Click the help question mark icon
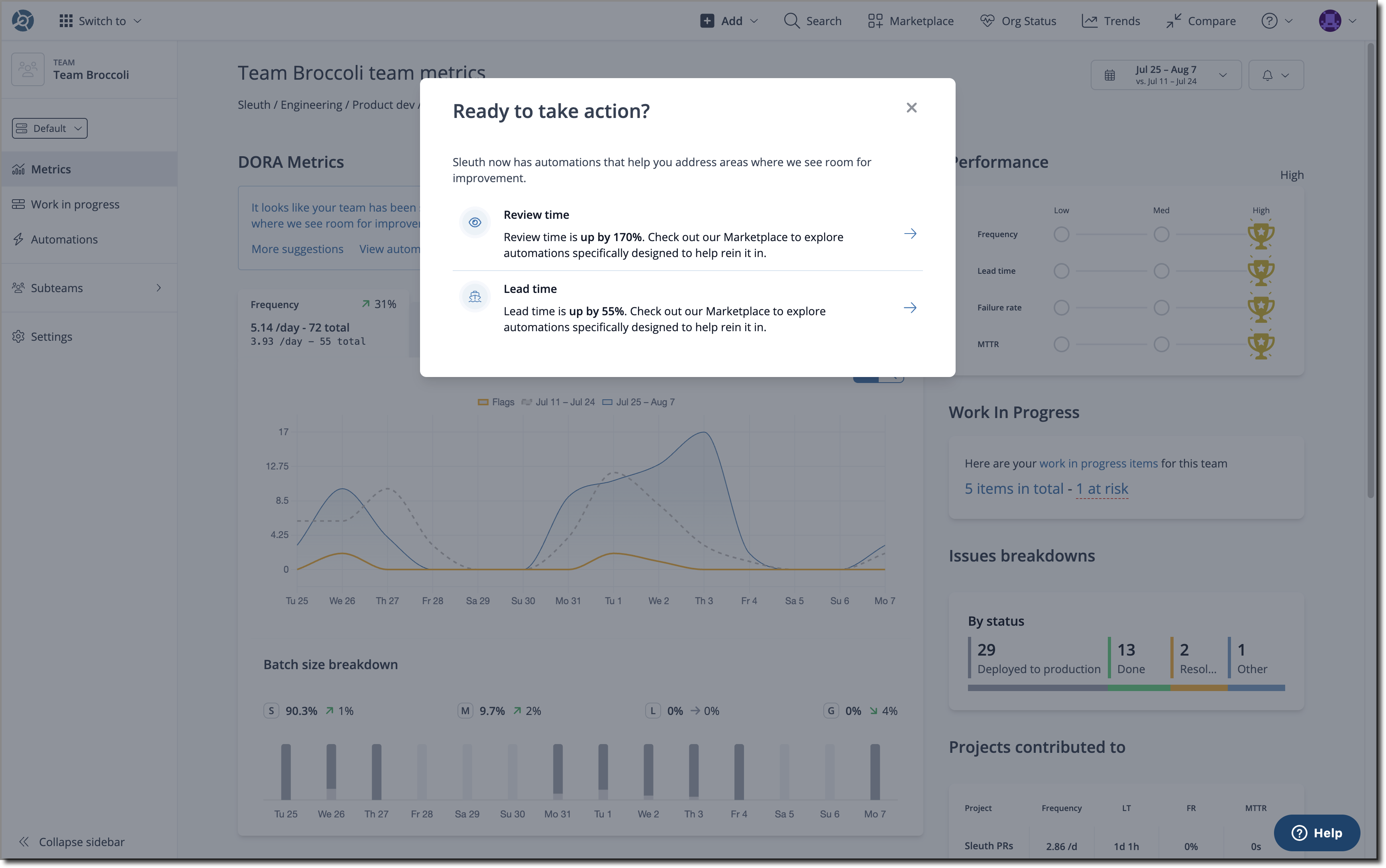Image resolution: width=1386 pixels, height=868 pixels. [x=1269, y=21]
